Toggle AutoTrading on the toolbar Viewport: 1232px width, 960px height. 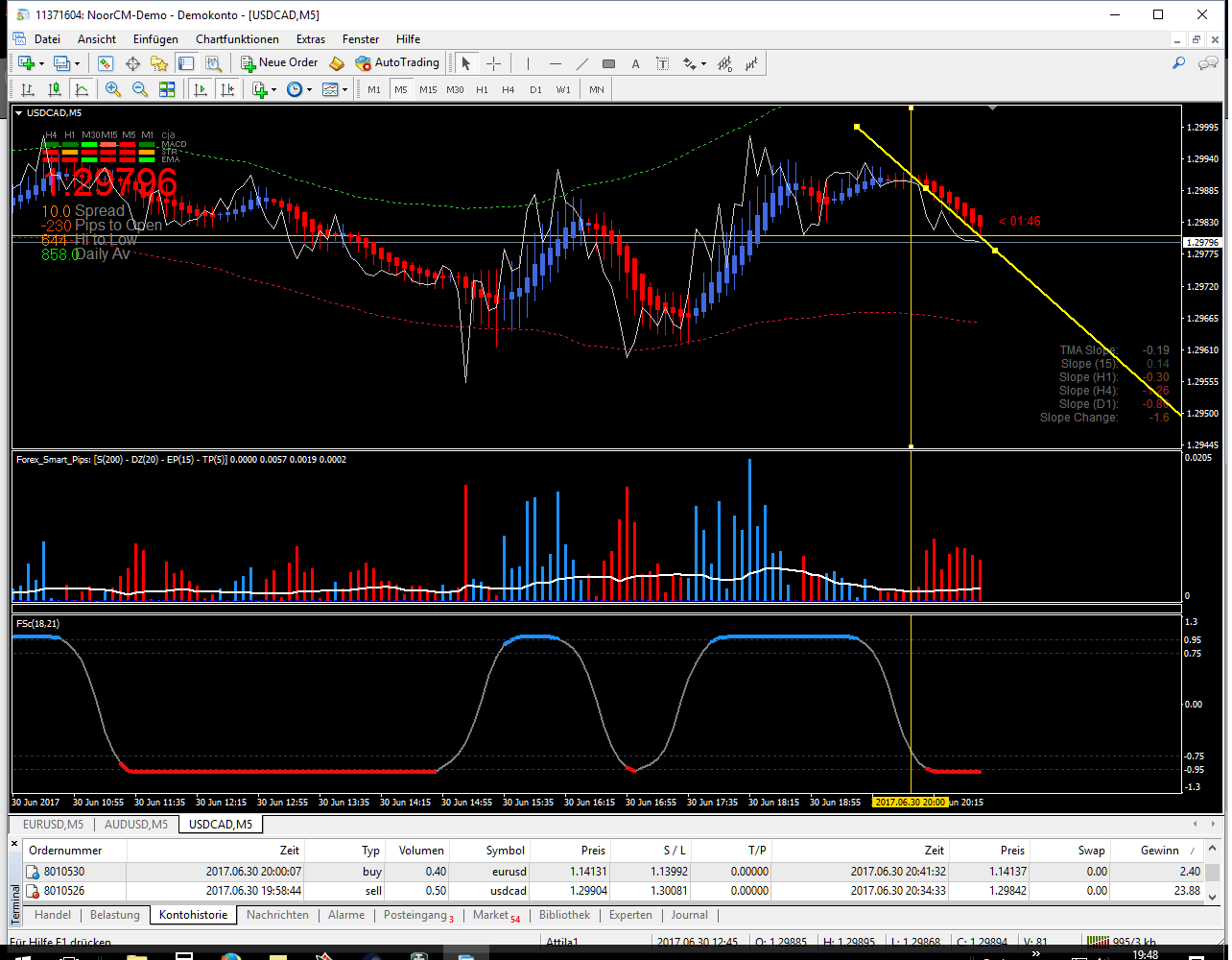pos(397,63)
